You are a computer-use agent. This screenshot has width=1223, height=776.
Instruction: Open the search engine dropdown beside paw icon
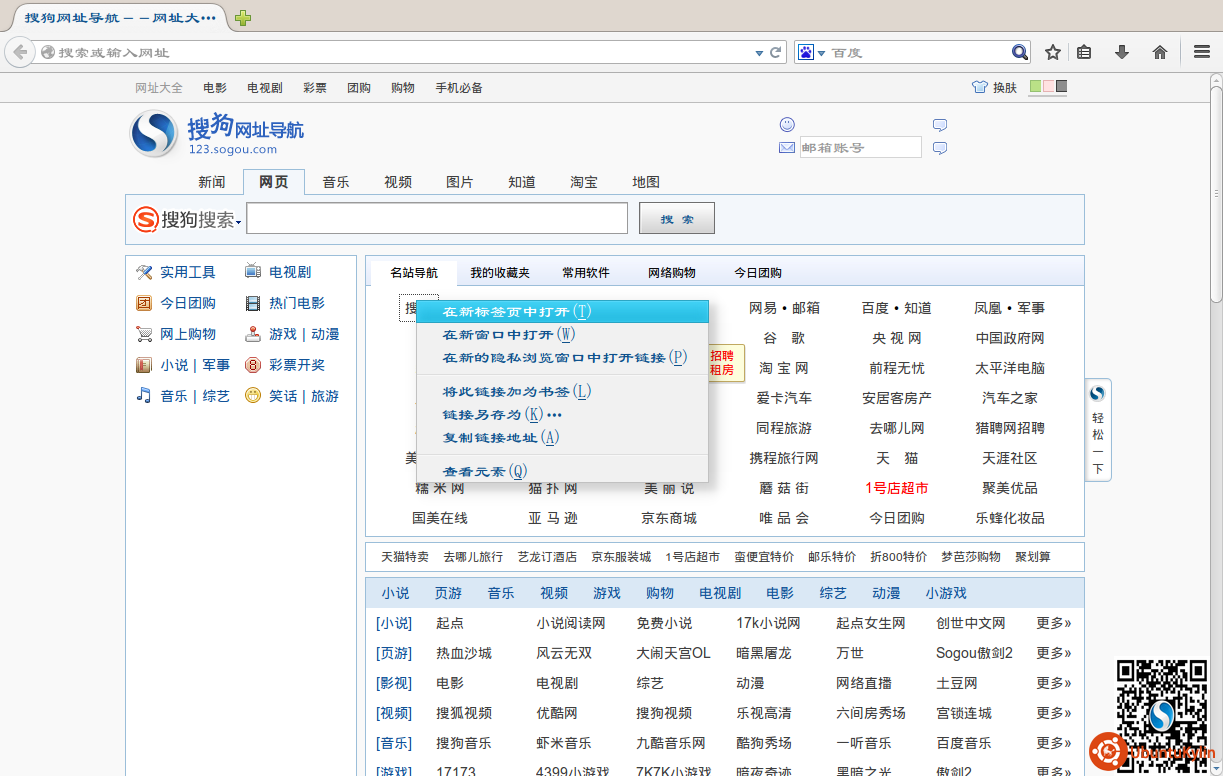(821, 53)
